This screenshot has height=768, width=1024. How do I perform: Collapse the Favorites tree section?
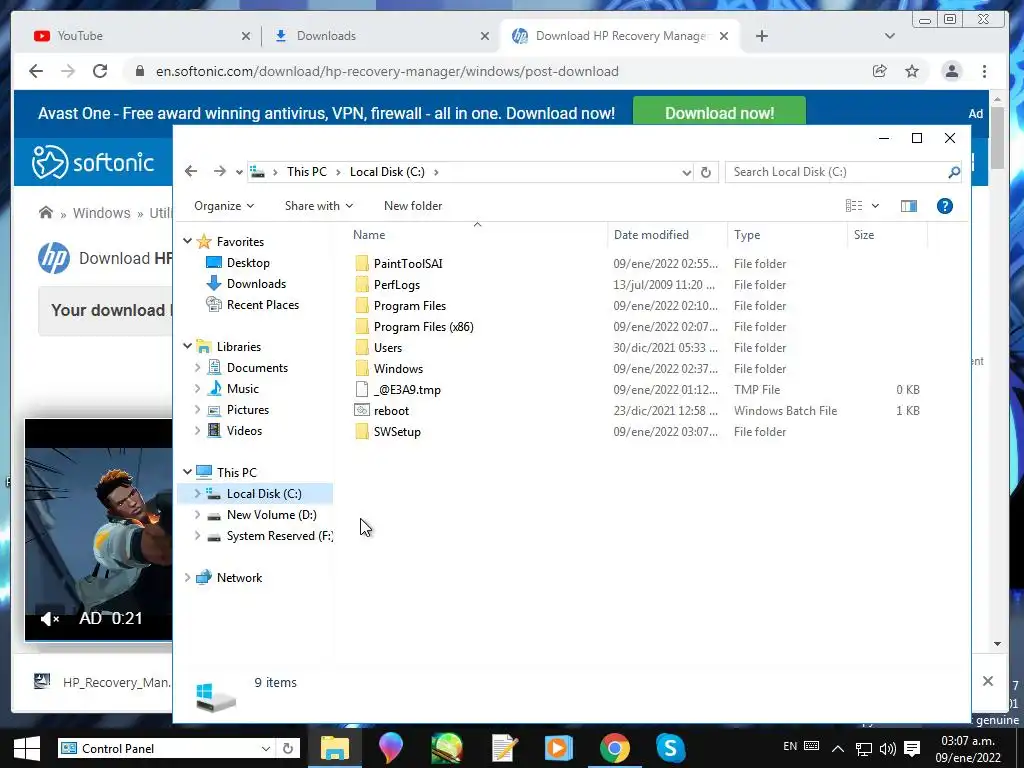tap(187, 241)
